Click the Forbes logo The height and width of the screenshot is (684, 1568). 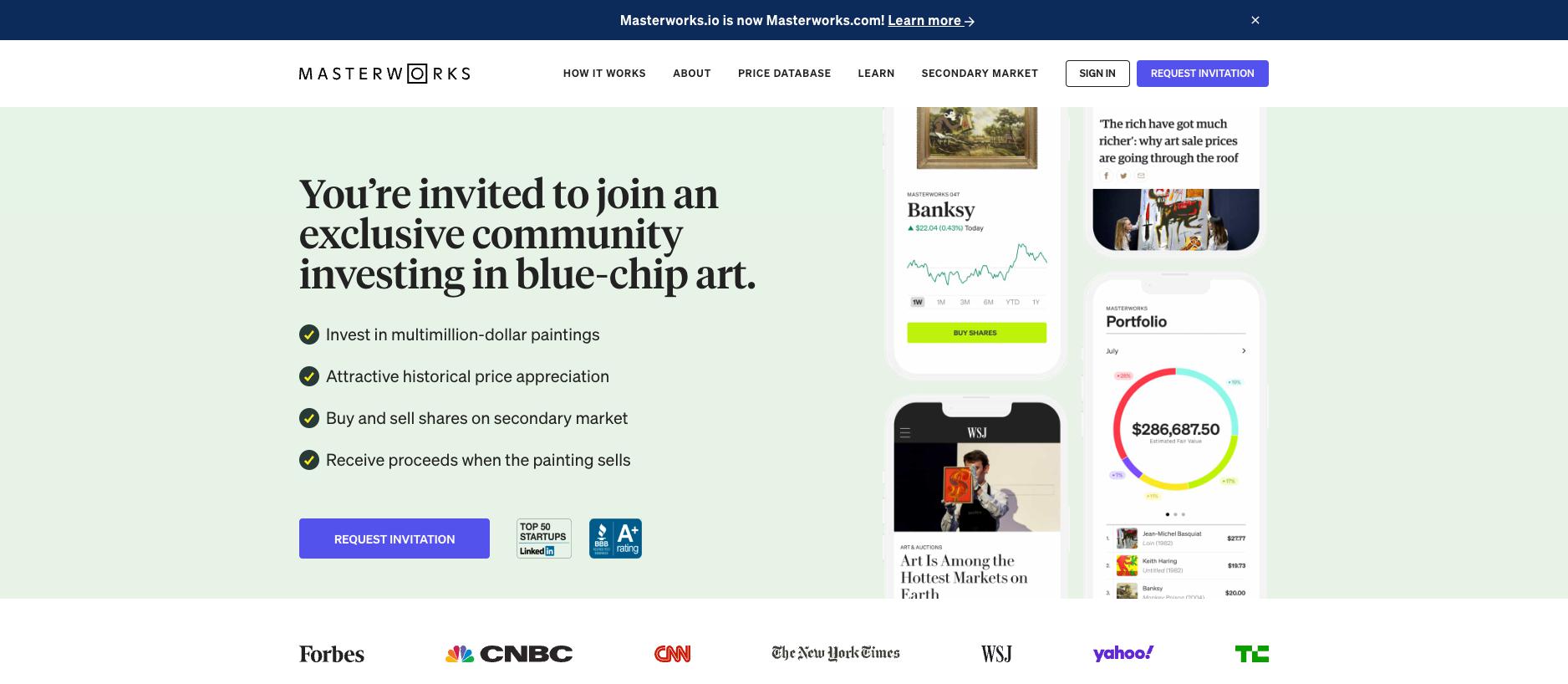[332, 654]
